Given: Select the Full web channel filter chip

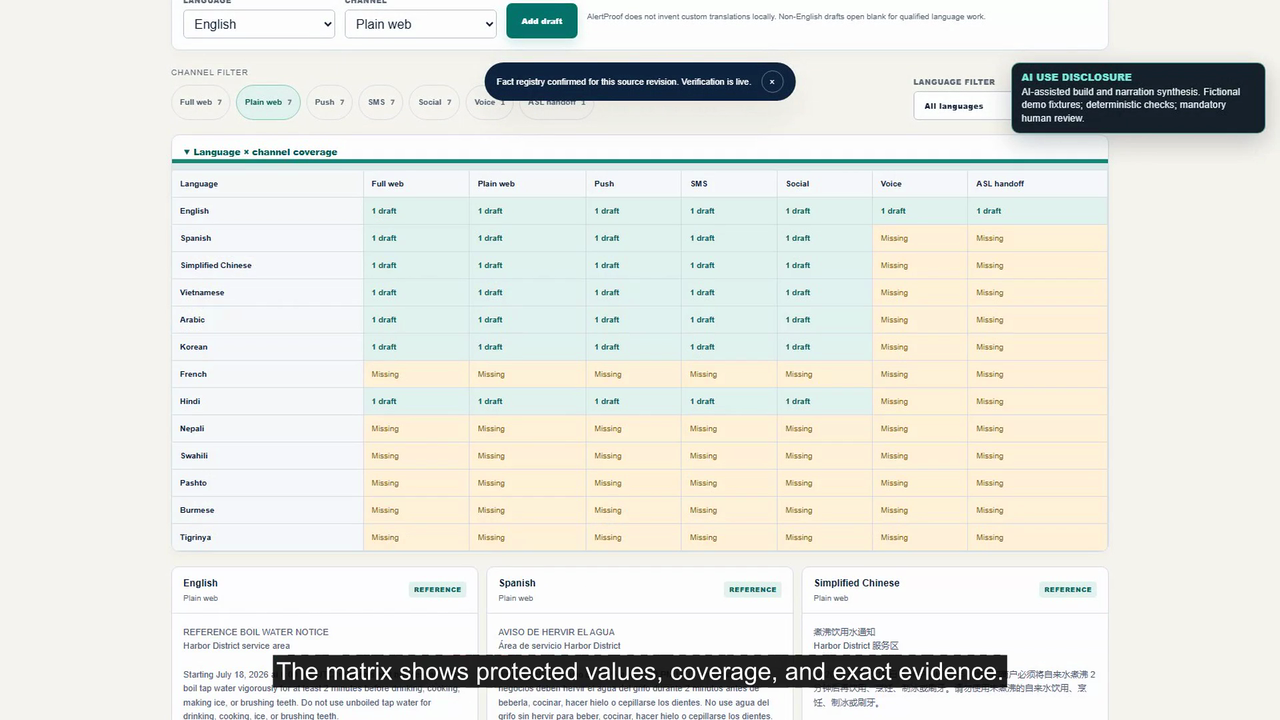Looking at the screenshot, I should 201,102.
